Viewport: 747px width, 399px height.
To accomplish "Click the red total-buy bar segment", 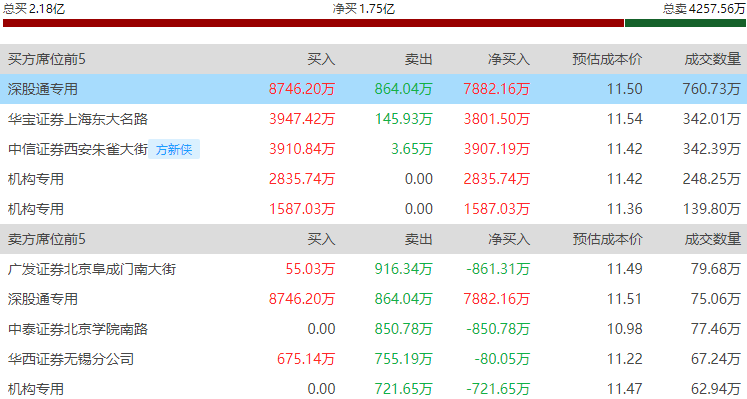I will (313, 23).
